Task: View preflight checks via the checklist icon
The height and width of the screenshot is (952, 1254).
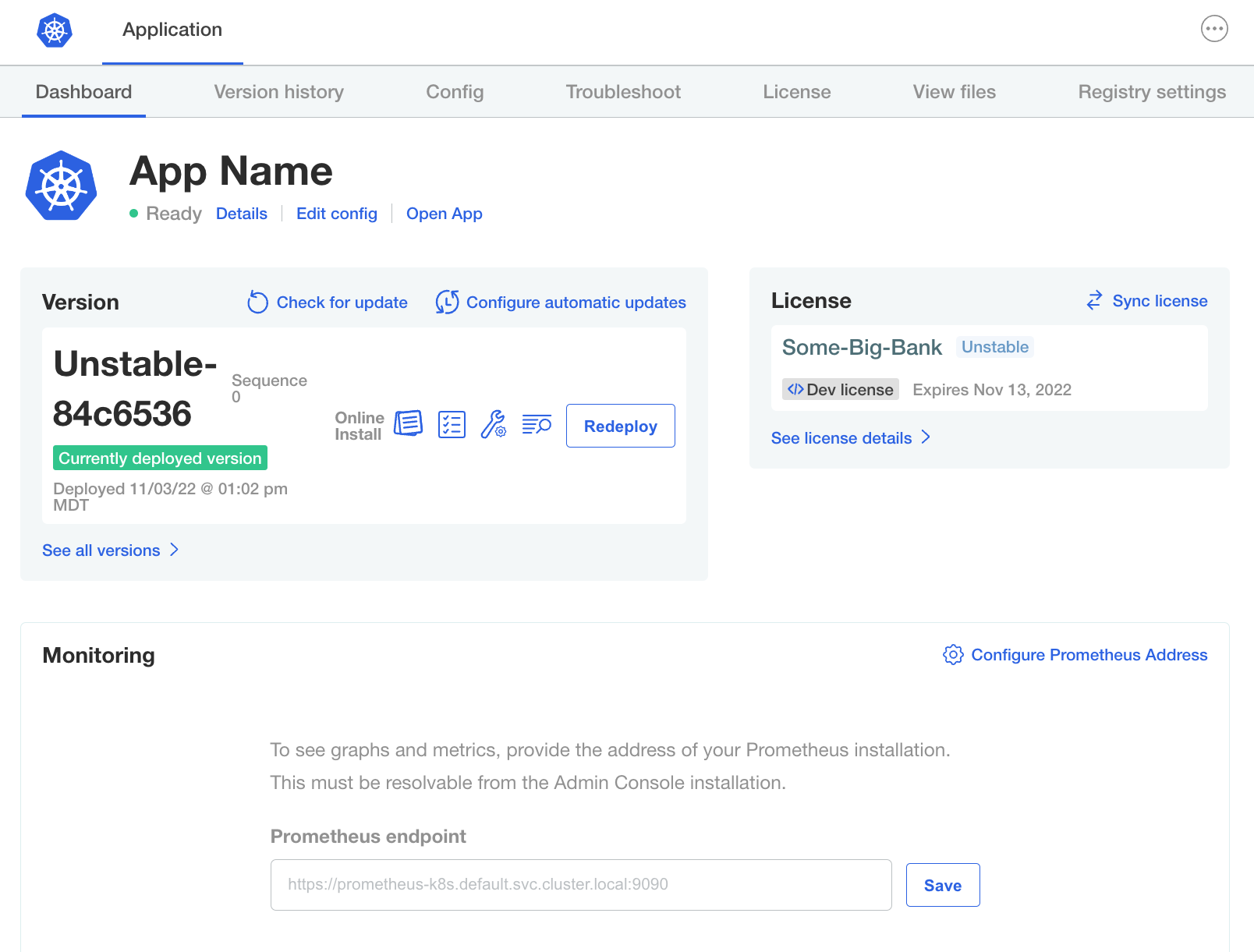Action: (452, 424)
